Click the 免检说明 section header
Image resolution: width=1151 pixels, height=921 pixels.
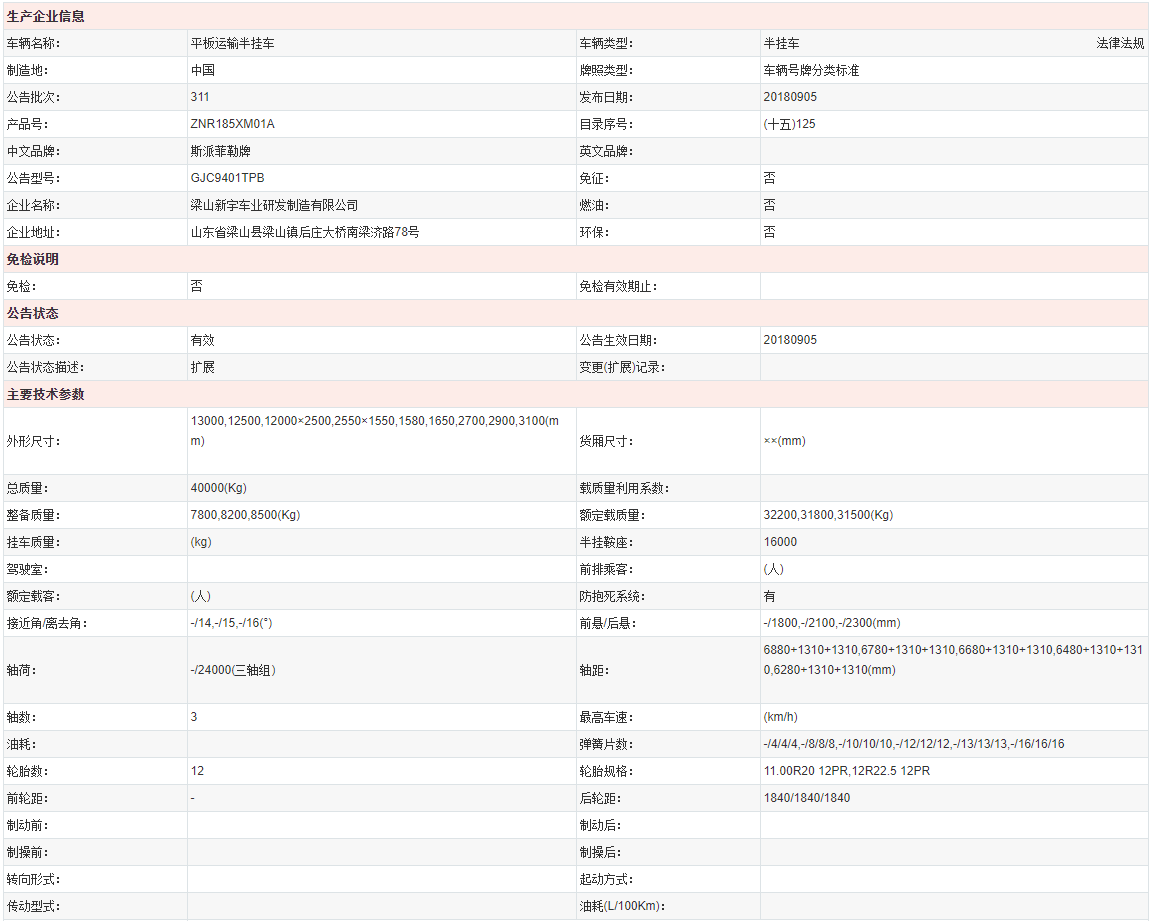[x=33, y=259]
